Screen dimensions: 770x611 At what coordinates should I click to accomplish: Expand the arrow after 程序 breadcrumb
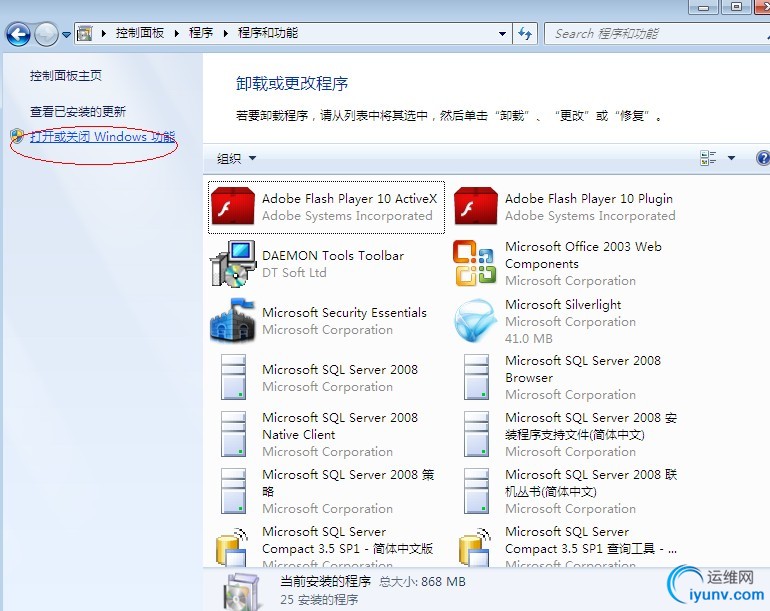(x=225, y=33)
